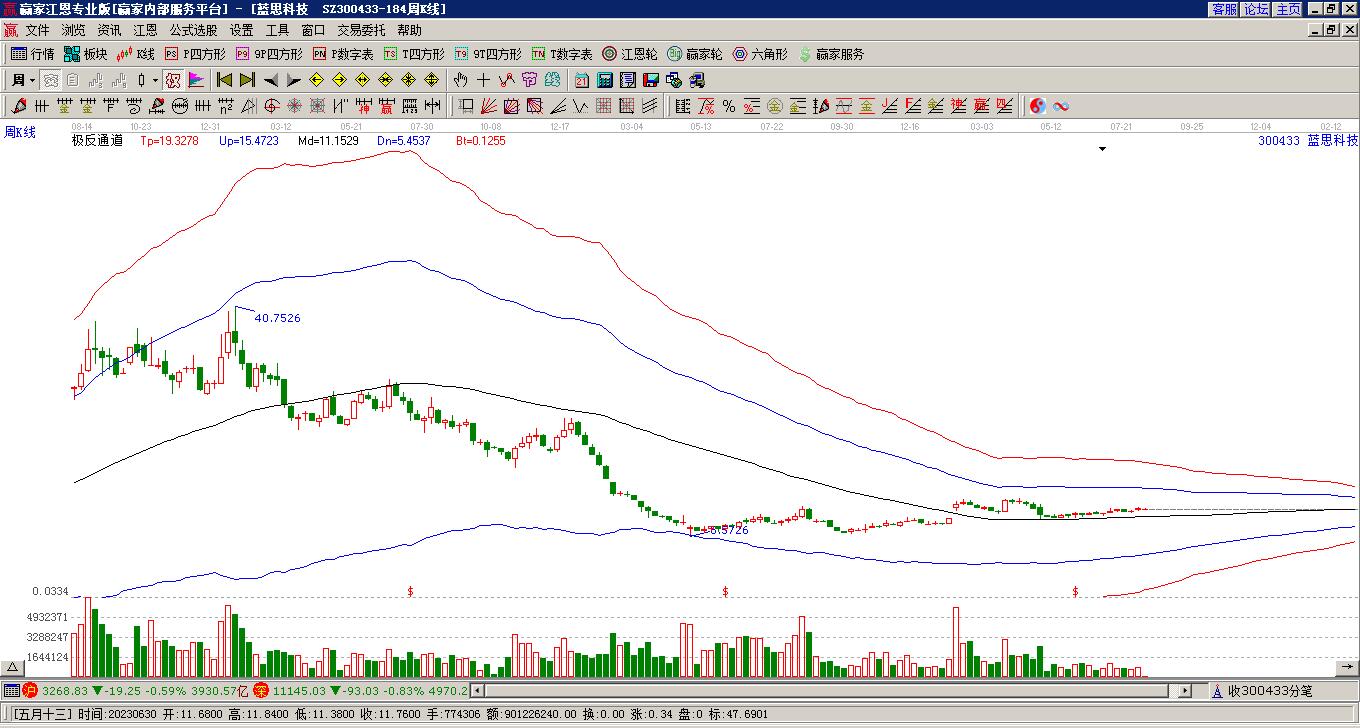Toggle the 权 rights adjustment icon
The image size is (1360, 728).
(172, 80)
